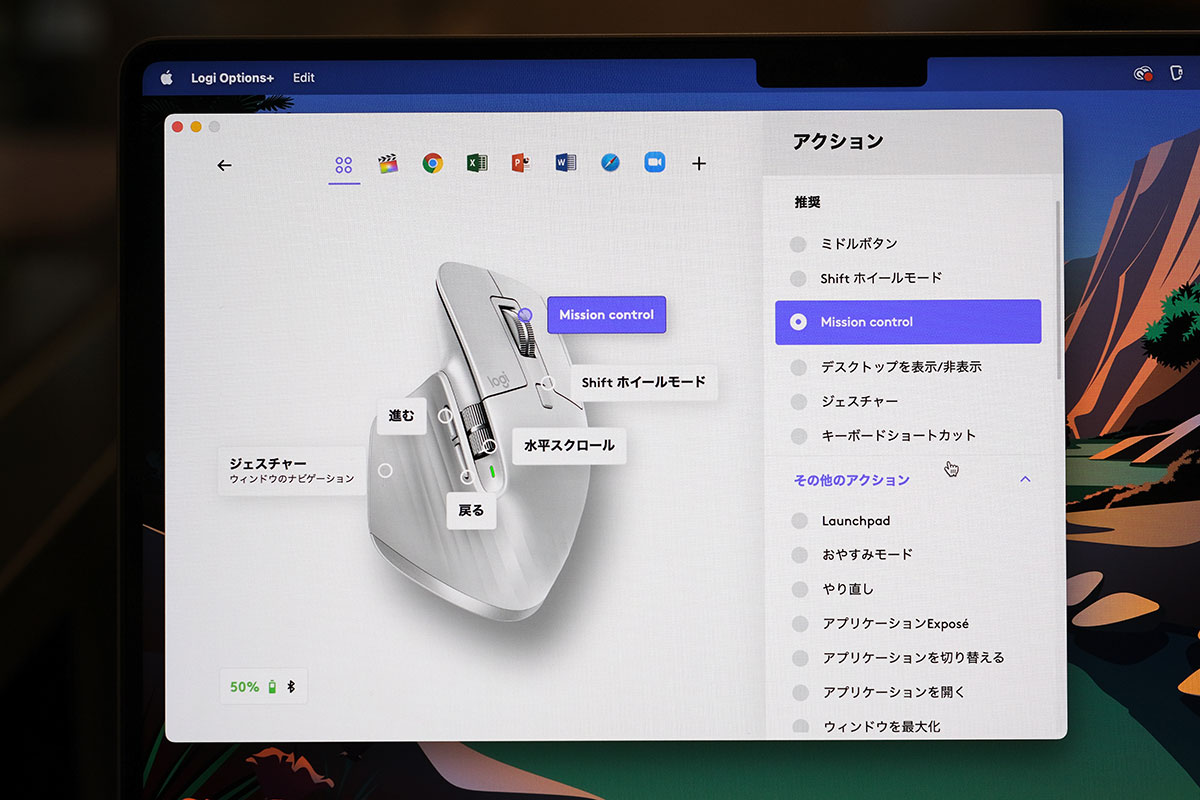Add an application with the plus icon
Viewport: 1200px width, 800px height.
699,163
